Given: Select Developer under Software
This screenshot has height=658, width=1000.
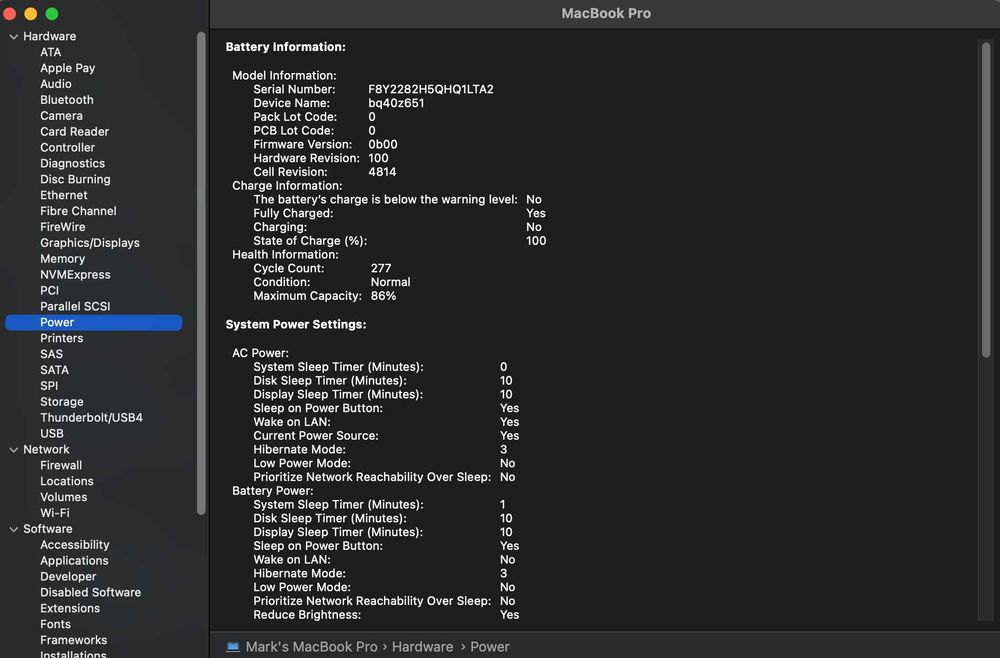Looking at the screenshot, I should pos(68,577).
